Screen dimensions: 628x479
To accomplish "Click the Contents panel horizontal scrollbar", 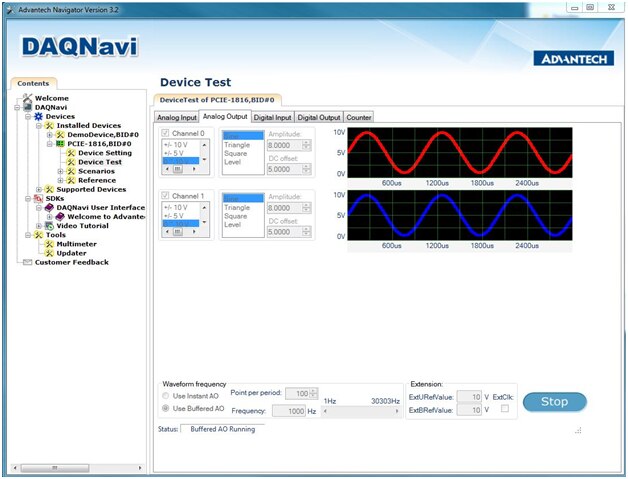I will 55,468.
